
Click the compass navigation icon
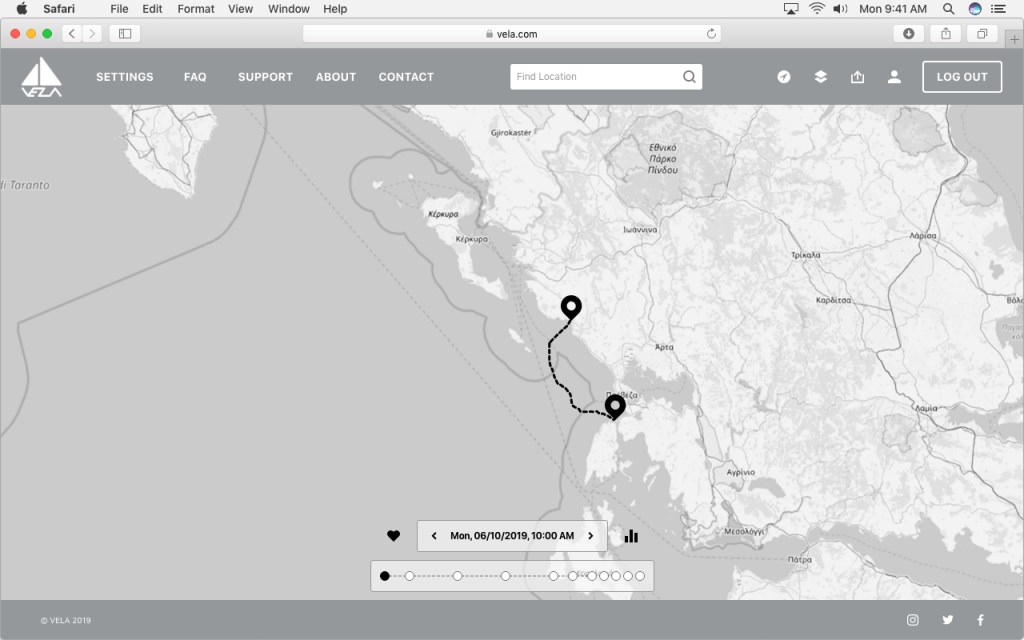(784, 77)
